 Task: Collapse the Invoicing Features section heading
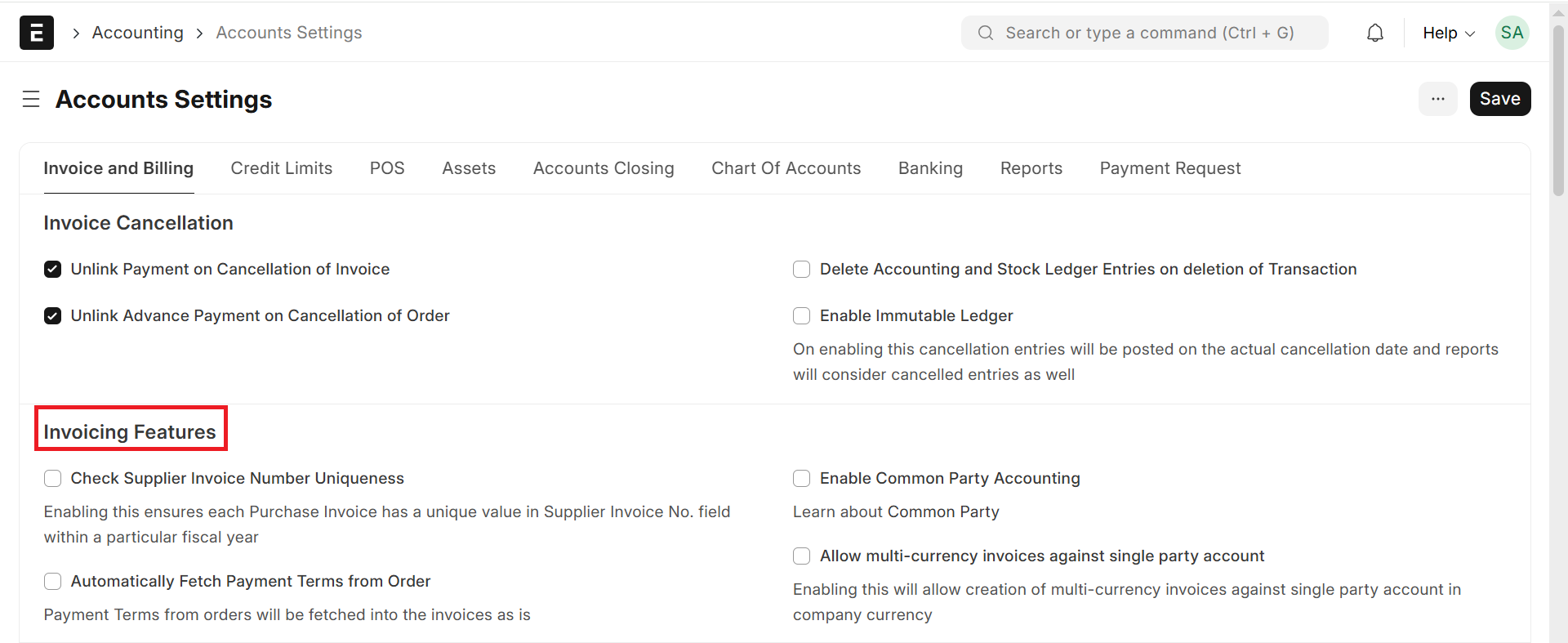click(130, 432)
